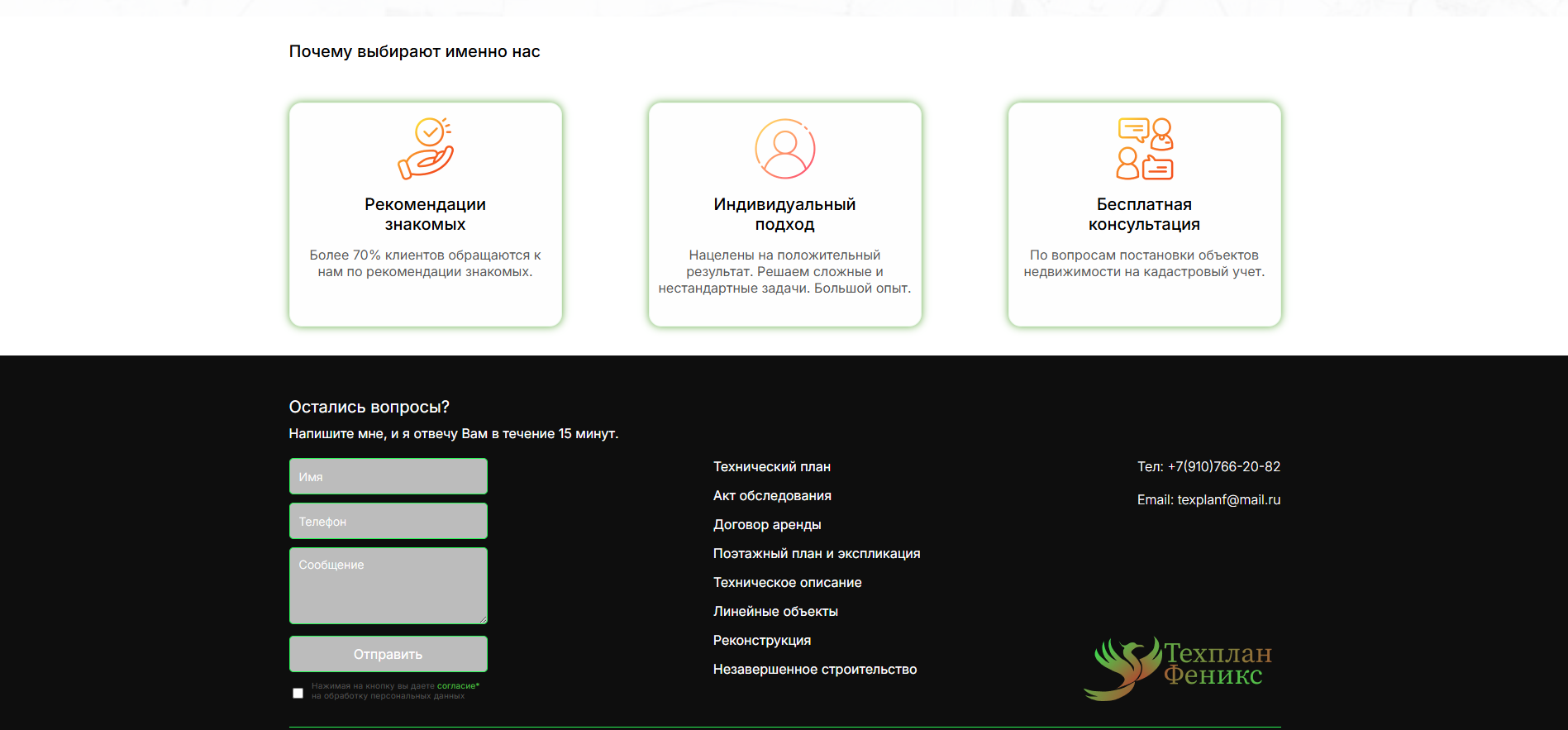The height and width of the screenshot is (730, 1568).
Task: Click the text about 70% клиентов
Action: coord(426,263)
